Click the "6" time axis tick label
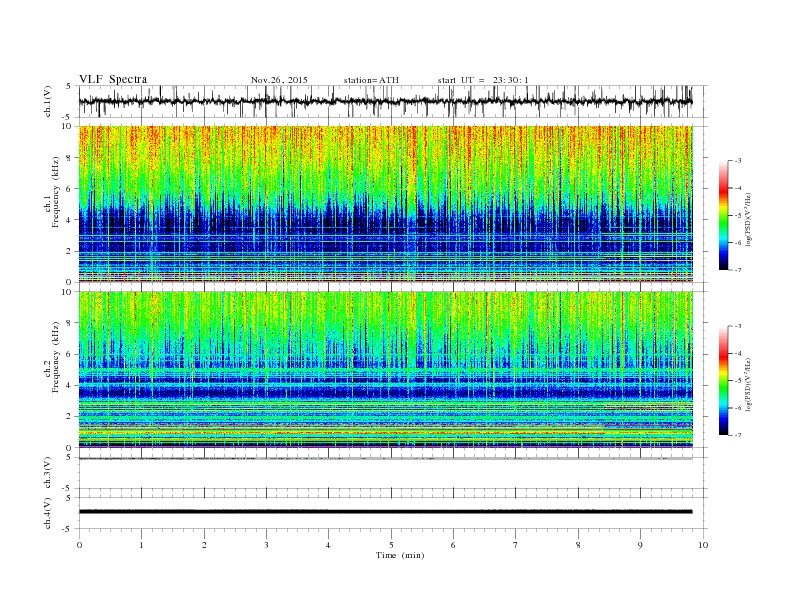Screen dimensions: 792x612 click(x=453, y=545)
